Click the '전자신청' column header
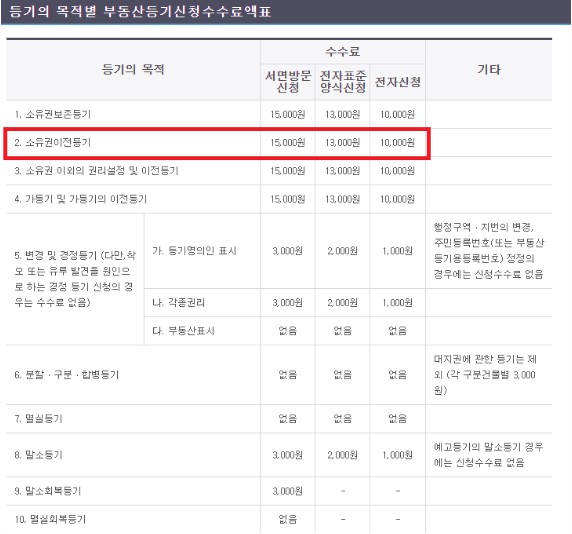572x534 pixels. pyautogui.click(x=398, y=82)
